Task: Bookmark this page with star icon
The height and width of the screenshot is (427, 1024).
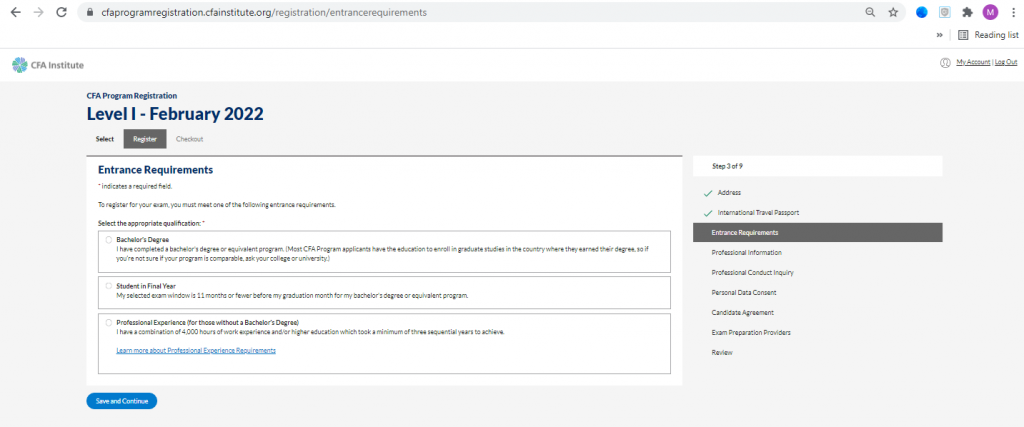Action: 893,12
